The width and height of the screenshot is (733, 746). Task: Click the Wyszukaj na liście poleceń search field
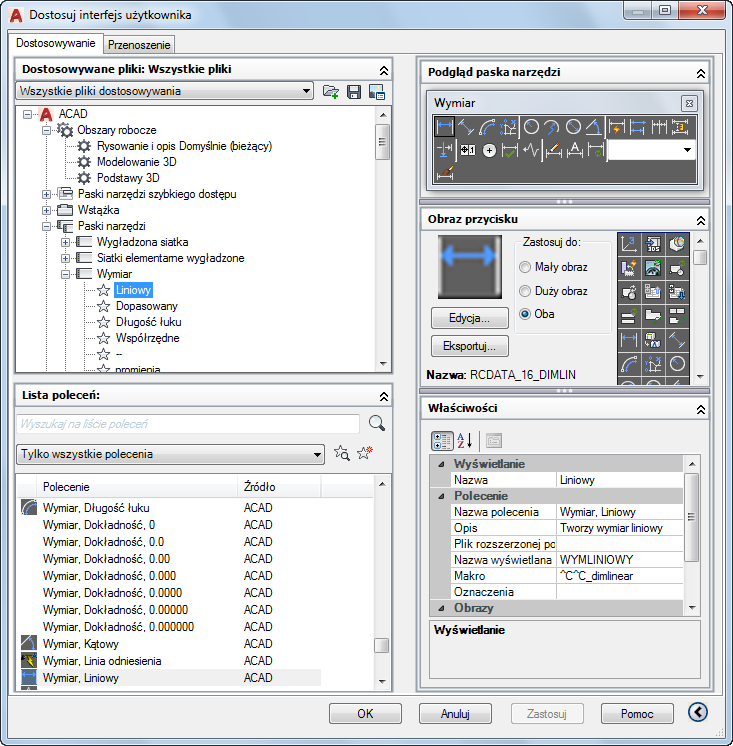(188, 423)
